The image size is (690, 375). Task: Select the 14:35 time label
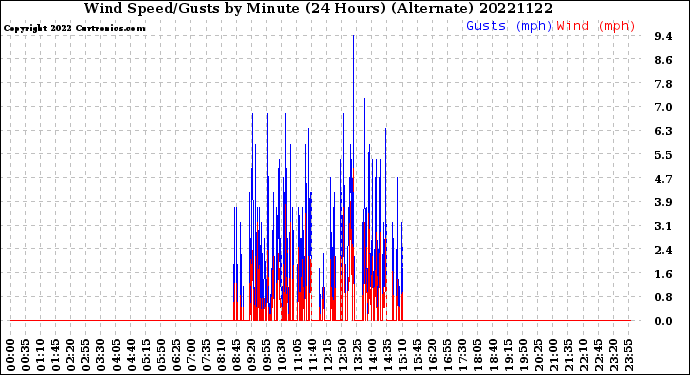point(387,355)
